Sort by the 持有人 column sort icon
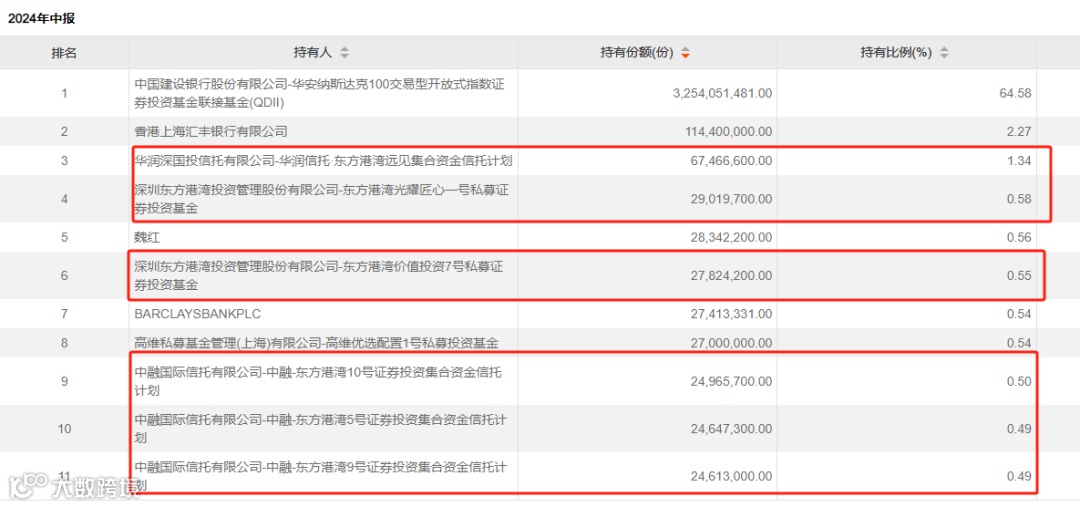Screen dimensions: 1080x507 tap(344, 53)
